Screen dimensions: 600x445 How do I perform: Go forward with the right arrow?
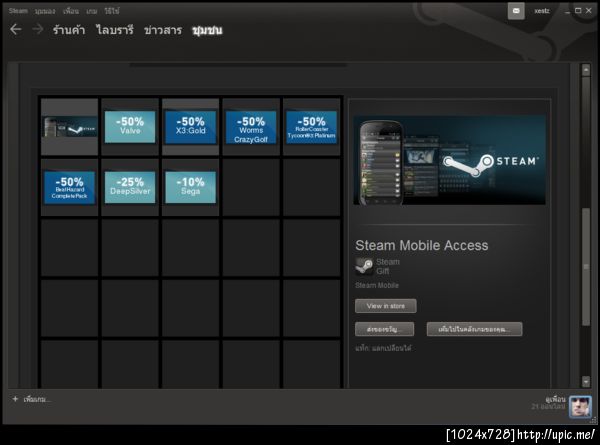coord(38,29)
